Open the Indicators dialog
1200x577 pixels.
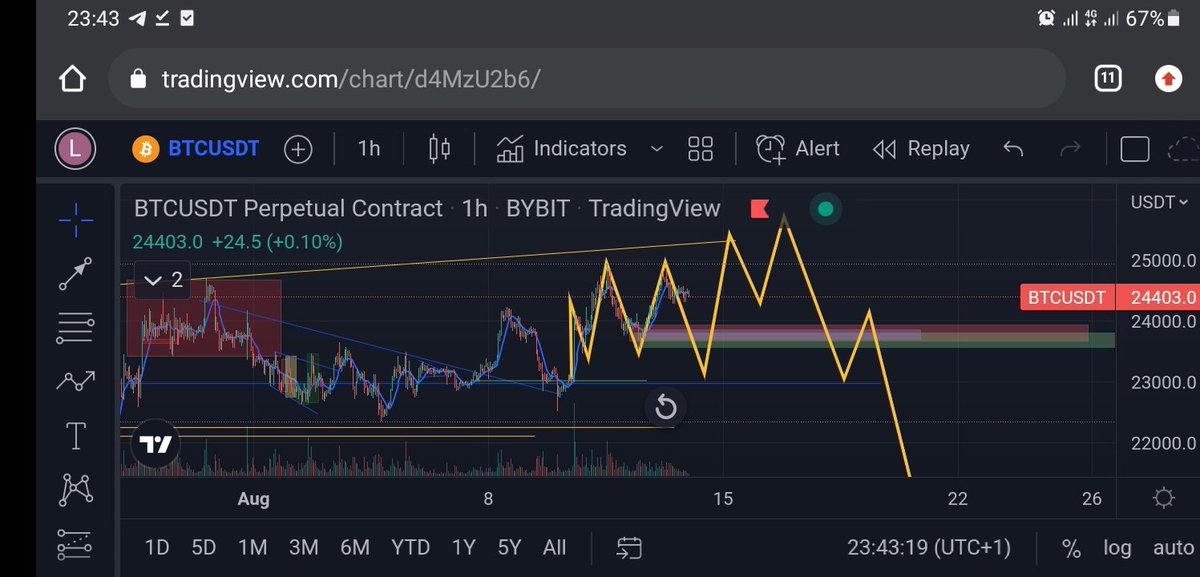562,149
